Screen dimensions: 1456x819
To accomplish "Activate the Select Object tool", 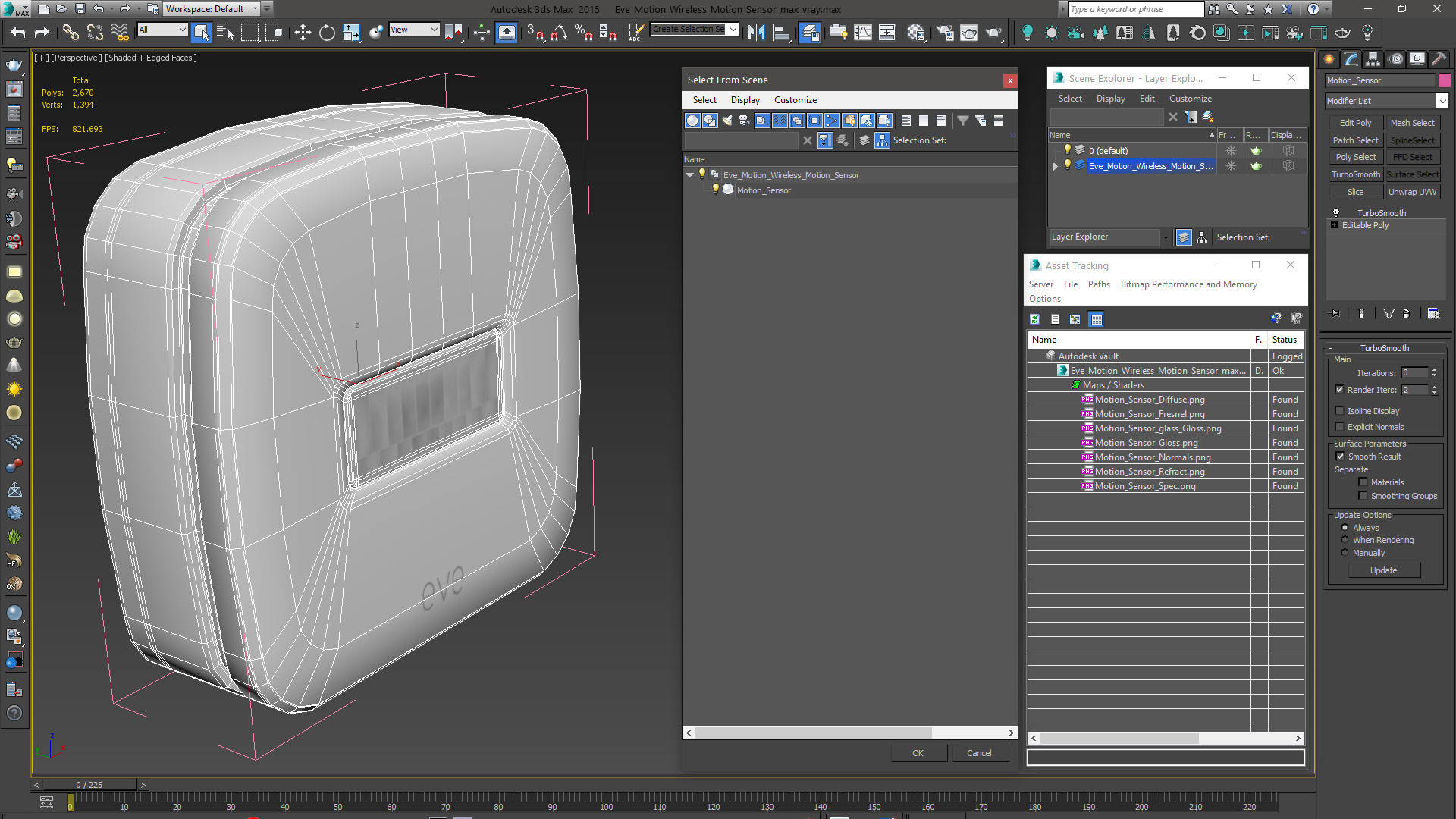I will coord(202,32).
